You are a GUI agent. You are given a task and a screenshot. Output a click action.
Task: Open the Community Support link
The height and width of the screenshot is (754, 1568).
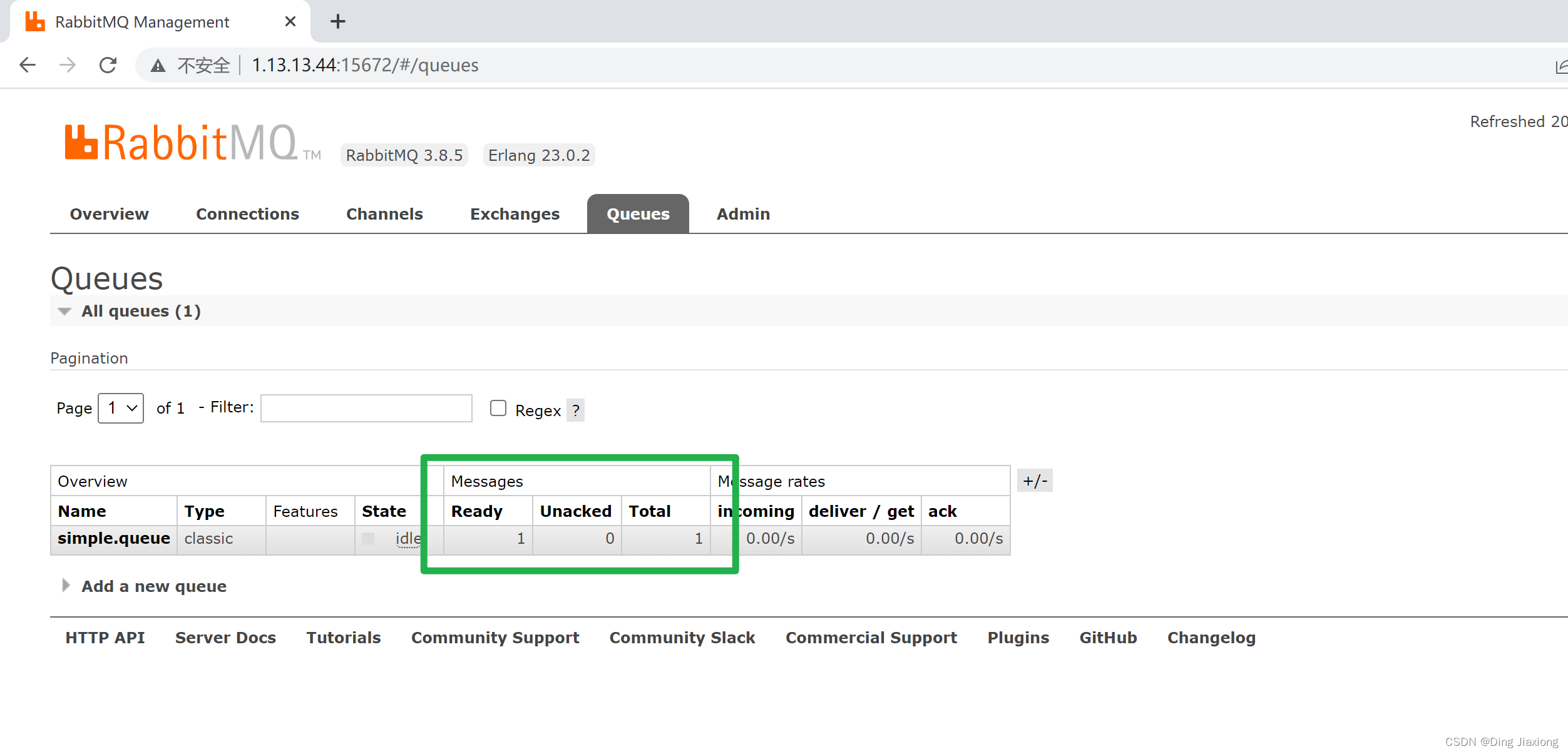[x=495, y=638]
